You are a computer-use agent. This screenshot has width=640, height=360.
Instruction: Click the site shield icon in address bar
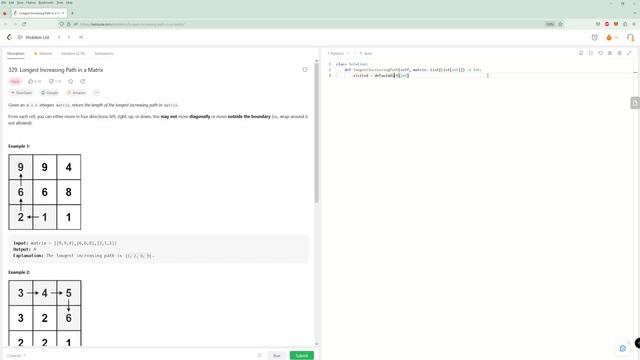pos(62,24)
